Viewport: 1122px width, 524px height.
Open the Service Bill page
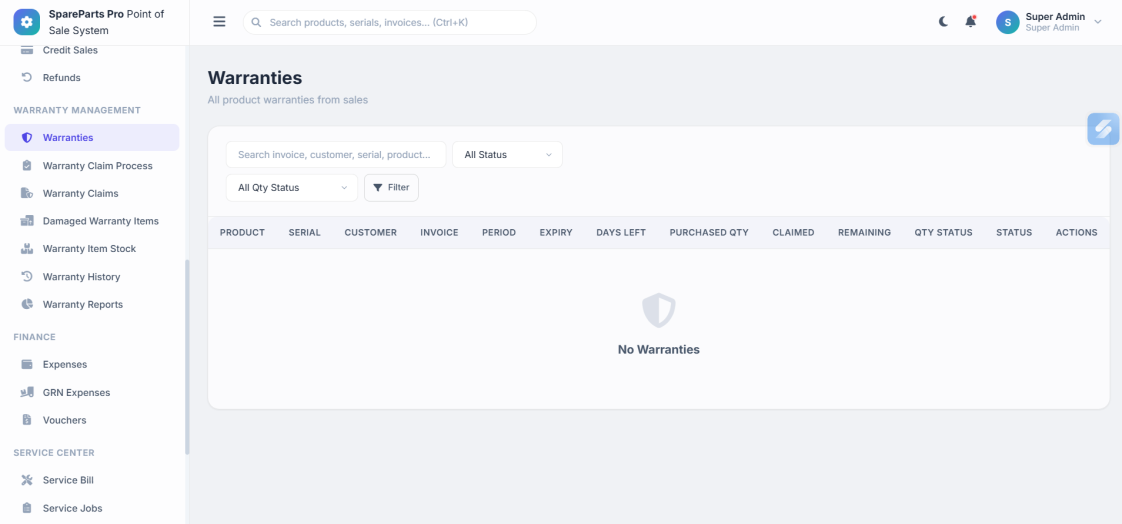(92, 480)
